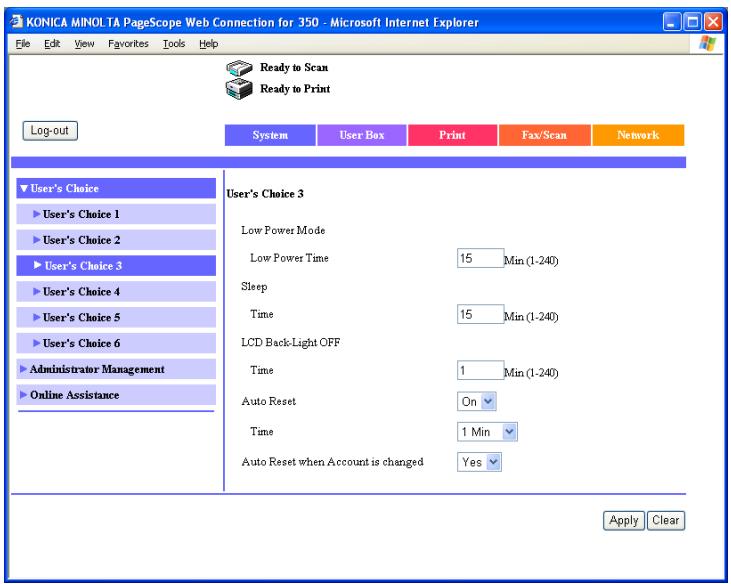The width and height of the screenshot is (731, 584).
Task: Click the scanner status icon beside Ready to Scan
Action: pyautogui.click(x=239, y=68)
